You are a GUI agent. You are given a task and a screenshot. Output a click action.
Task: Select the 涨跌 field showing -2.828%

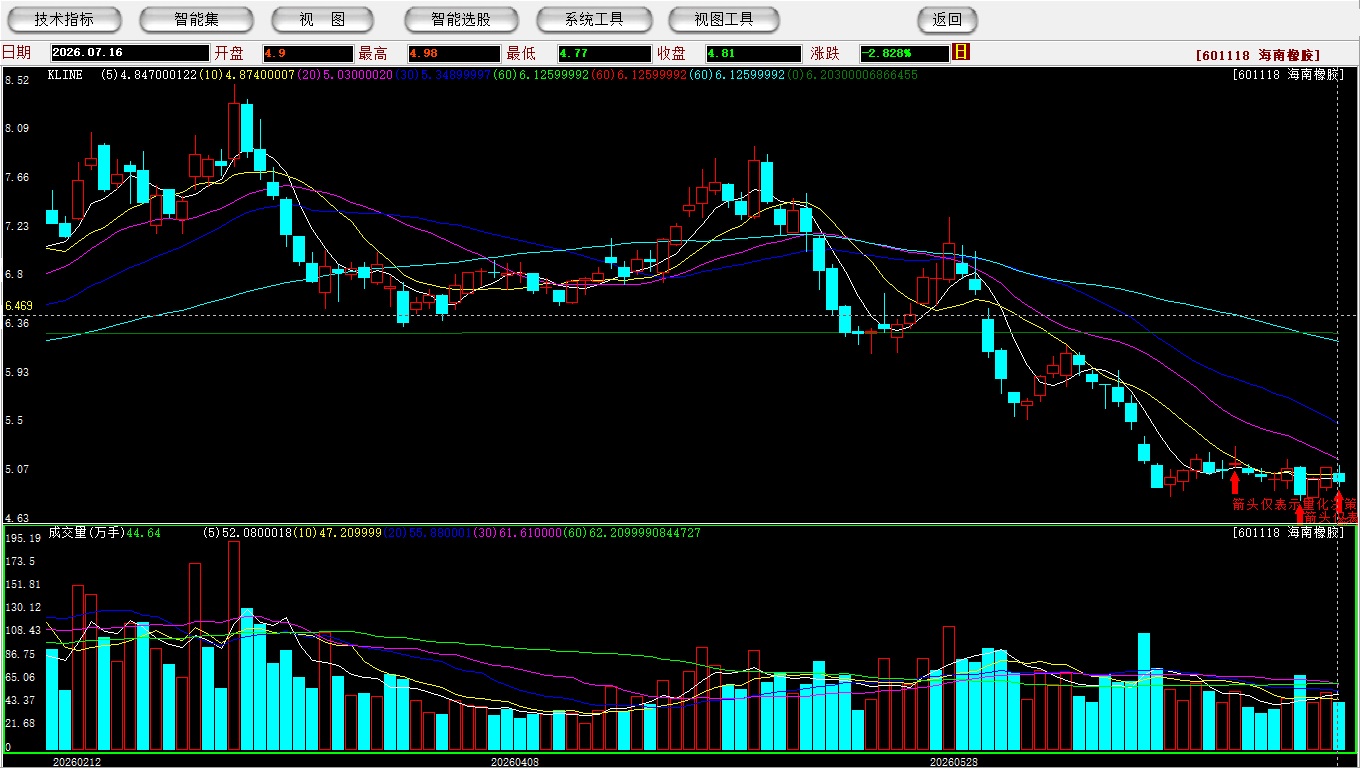click(905, 53)
